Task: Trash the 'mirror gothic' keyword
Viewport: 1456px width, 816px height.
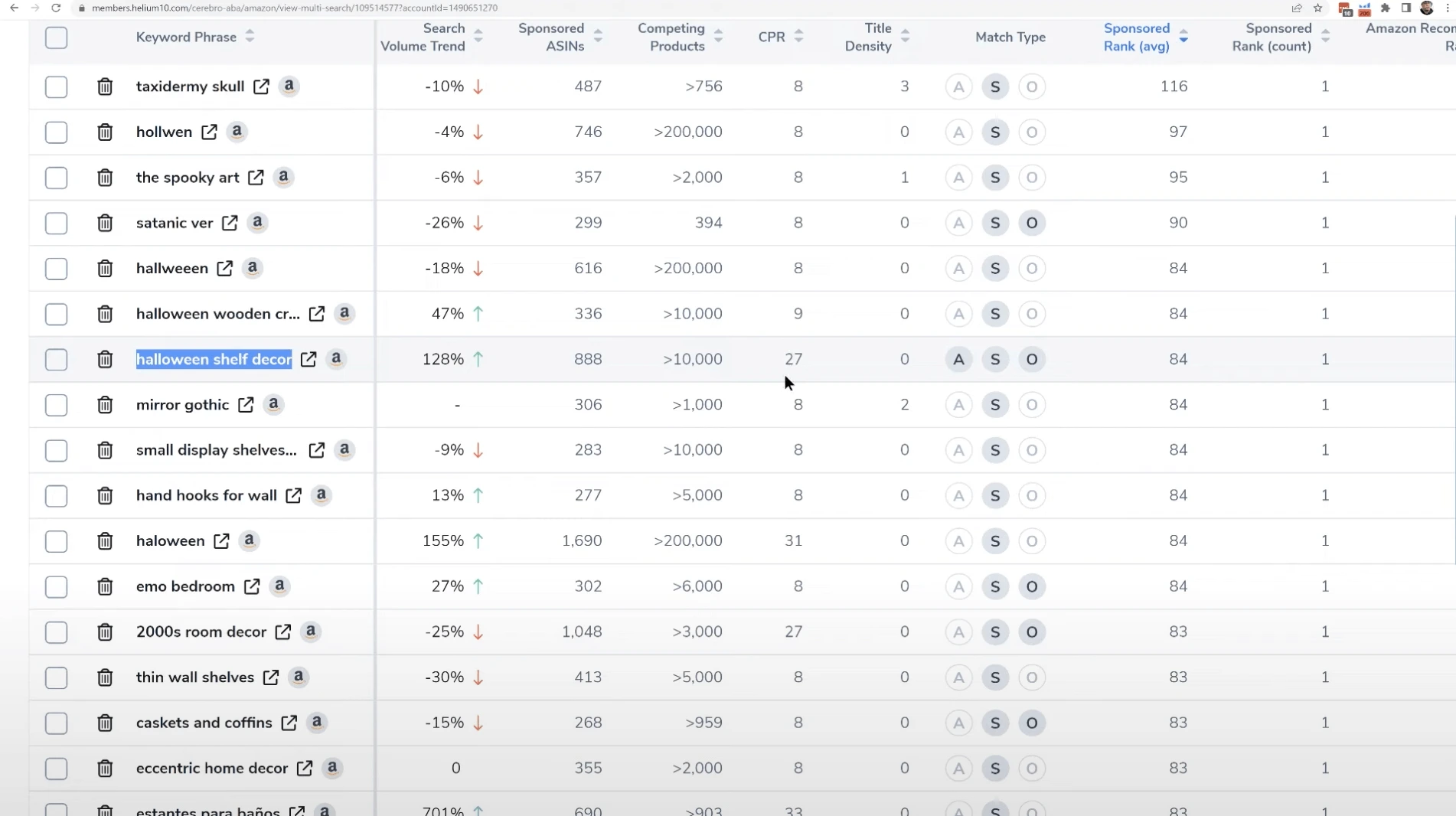Action: tap(105, 405)
